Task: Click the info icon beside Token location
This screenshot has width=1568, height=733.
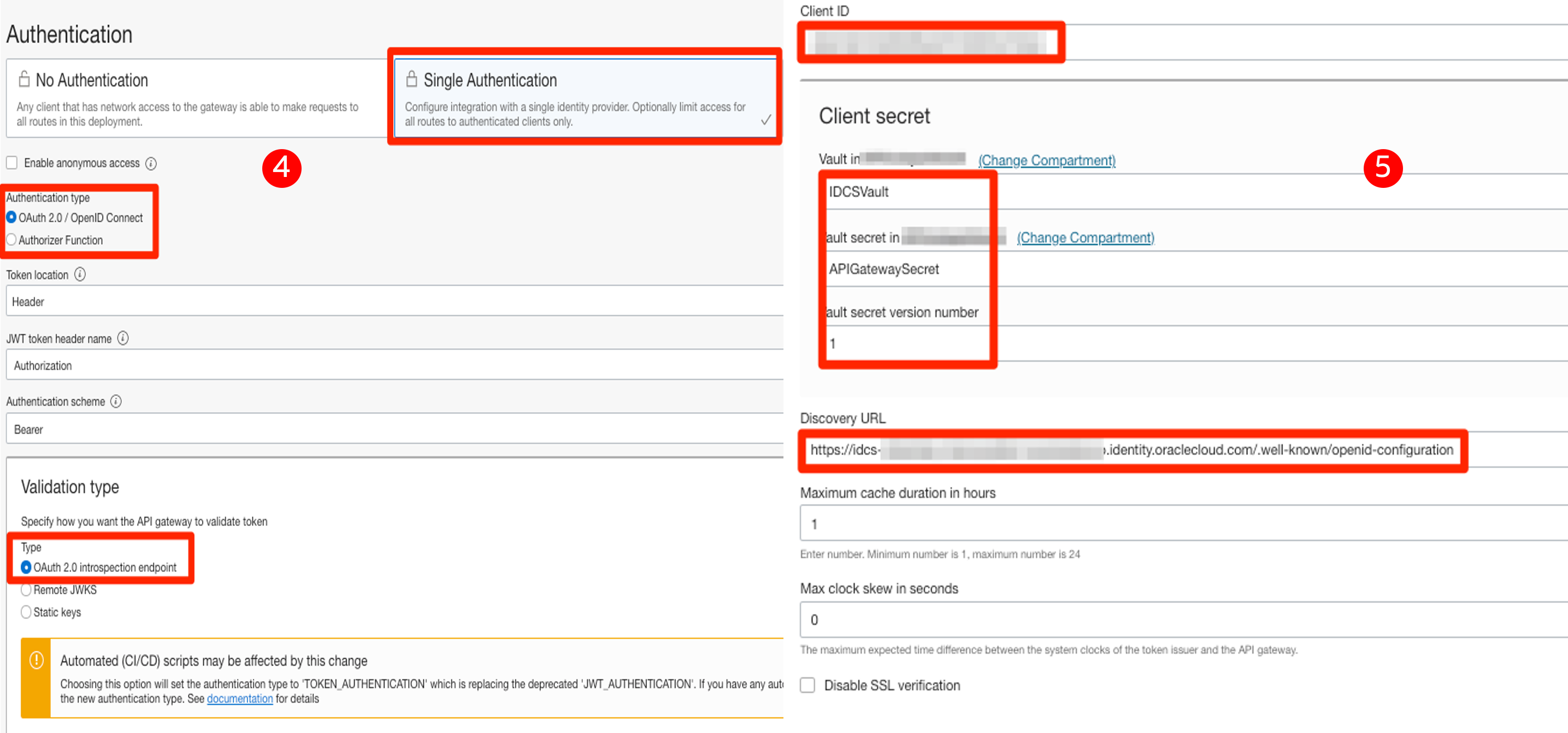Action: pos(79,275)
